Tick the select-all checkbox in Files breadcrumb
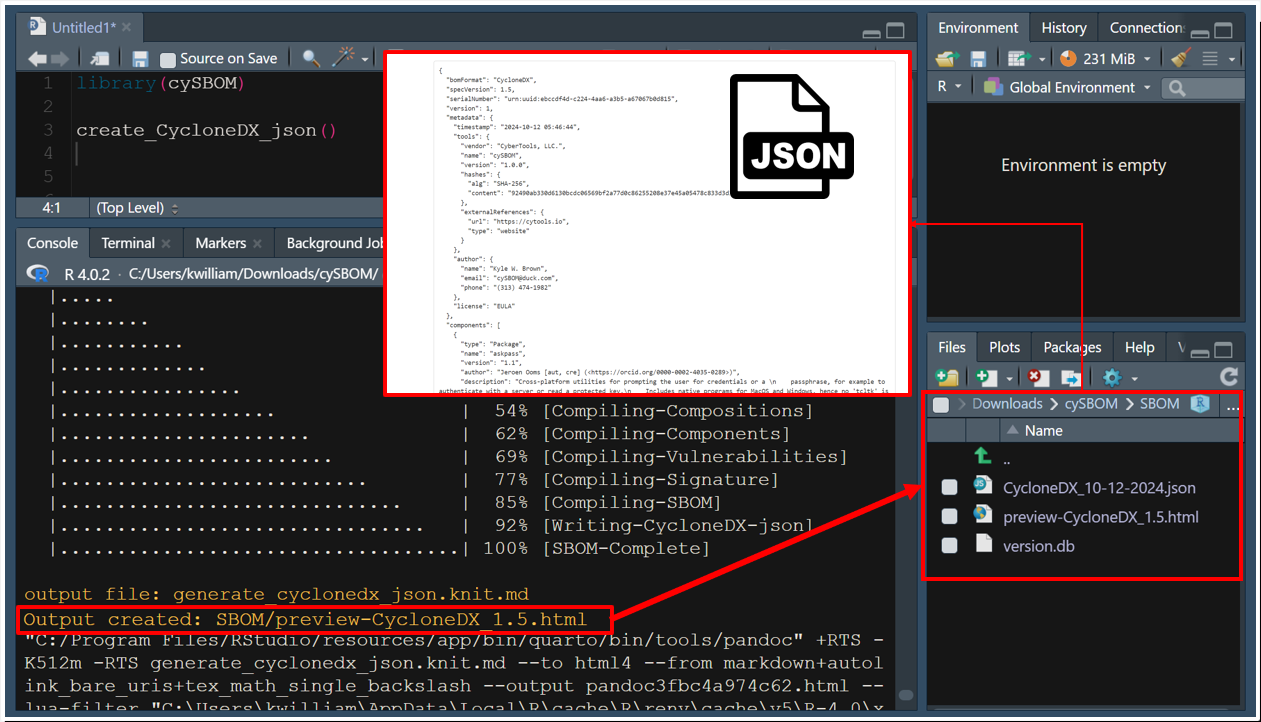The height and width of the screenshot is (722, 1261). pyautogui.click(x=941, y=405)
